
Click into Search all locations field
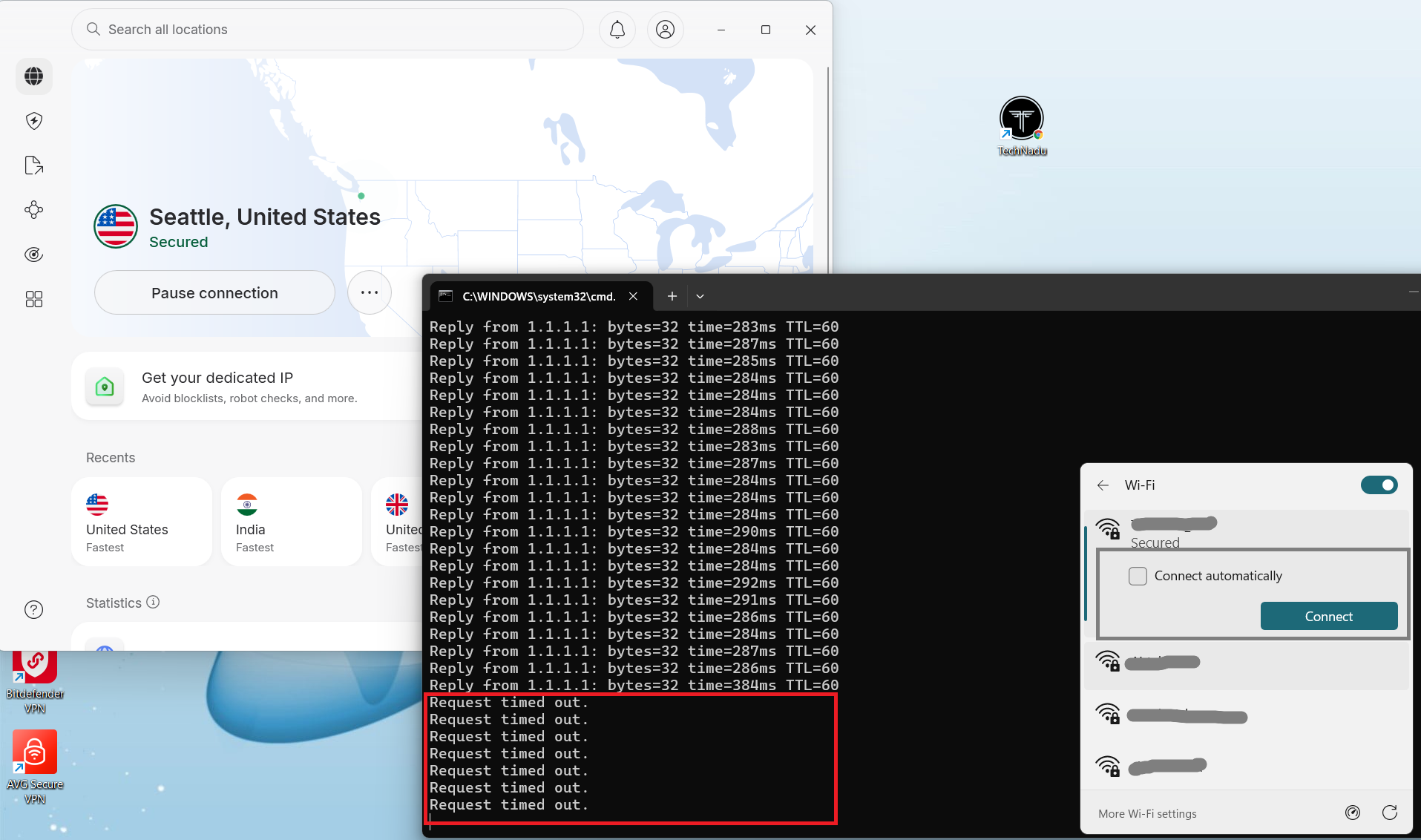point(327,30)
